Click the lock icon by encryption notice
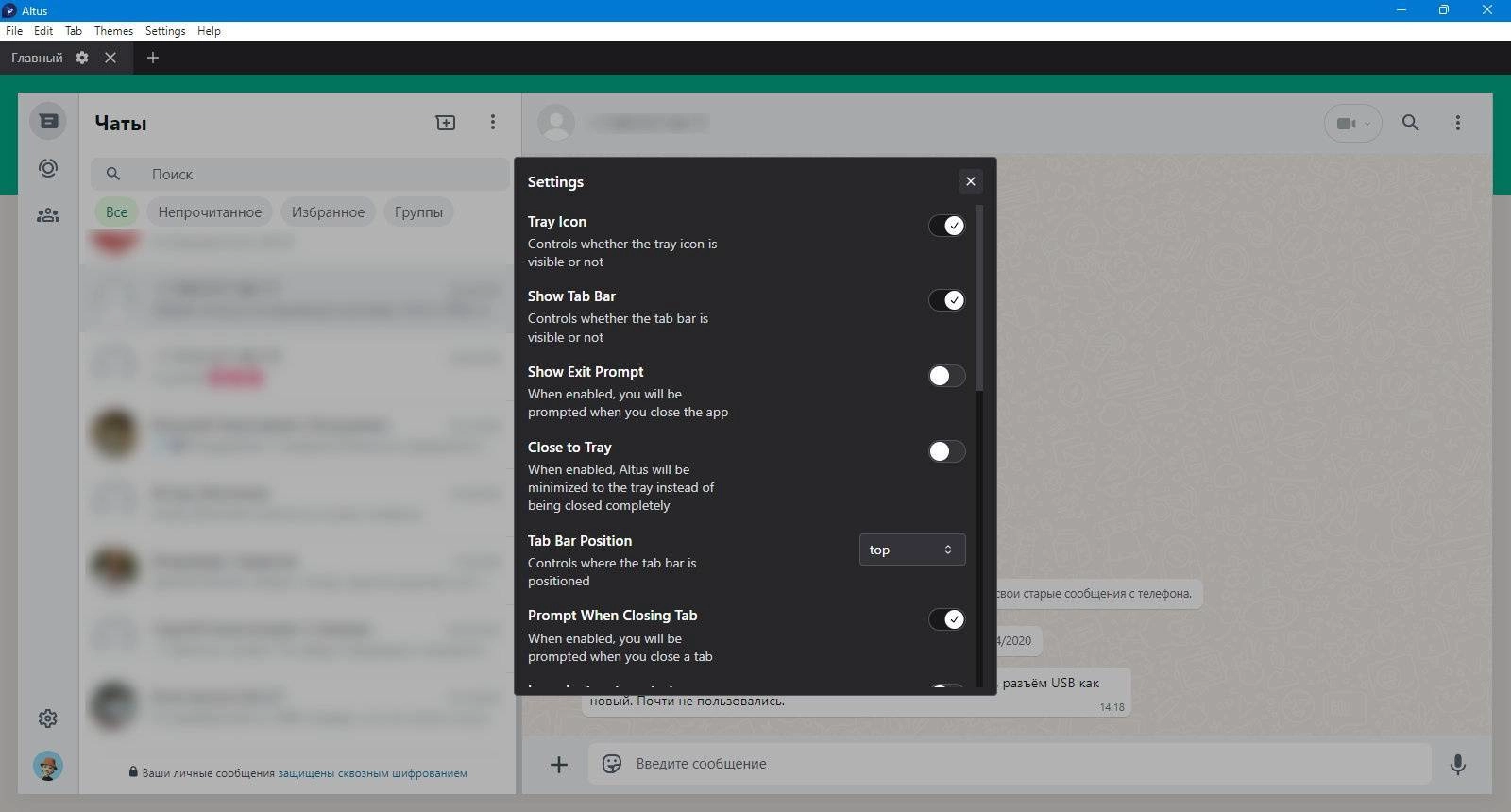The width and height of the screenshot is (1511, 812). pyautogui.click(x=133, y=771)
